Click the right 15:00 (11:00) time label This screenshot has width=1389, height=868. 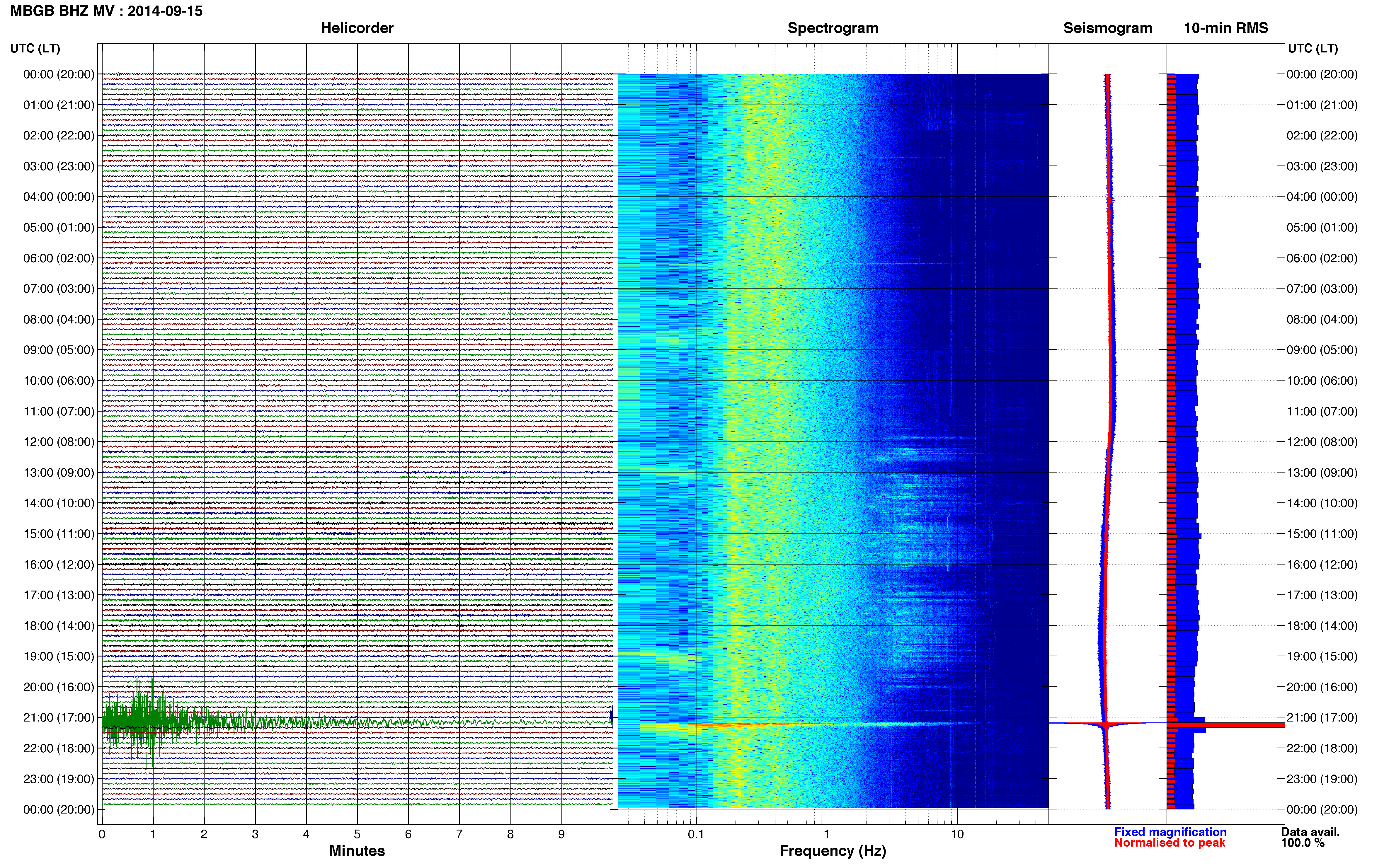coord(1322,534)
